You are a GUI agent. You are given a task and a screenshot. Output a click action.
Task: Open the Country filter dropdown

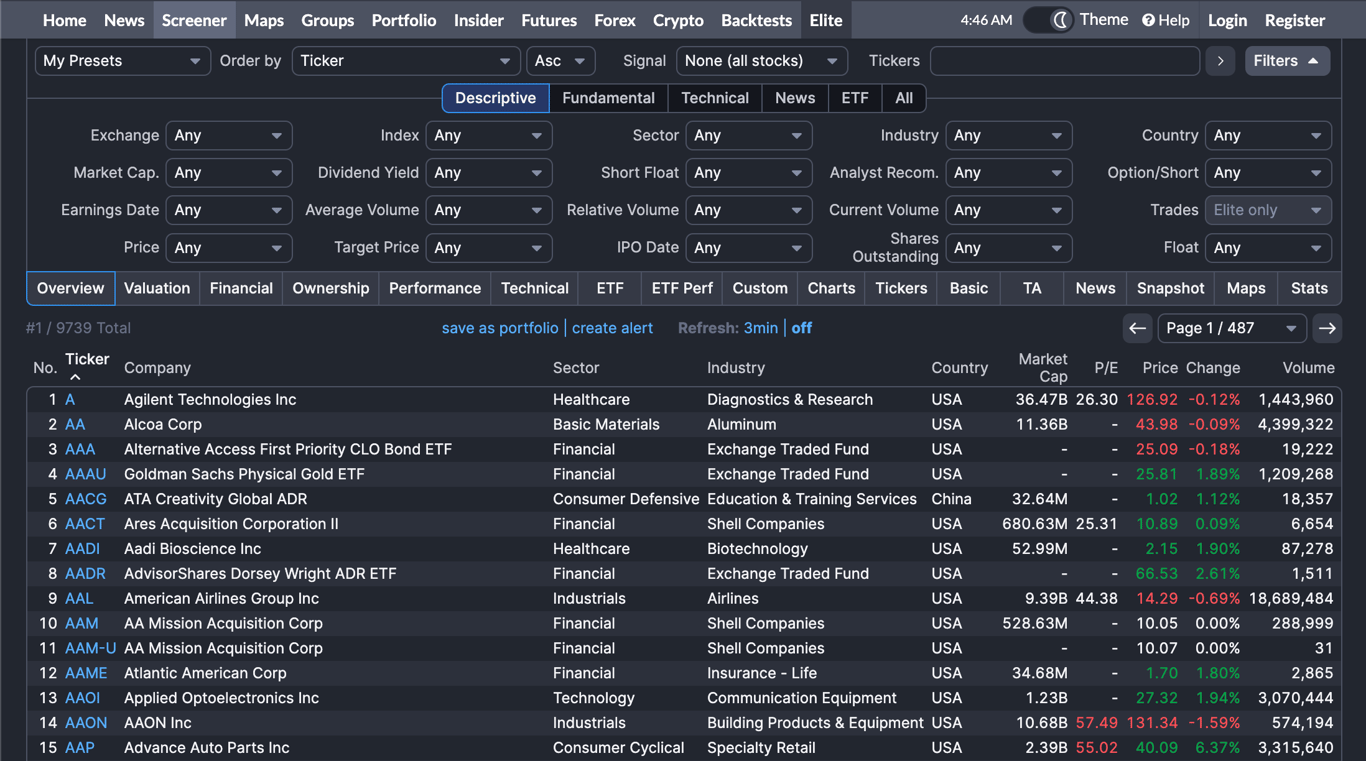coord(1269,135)
